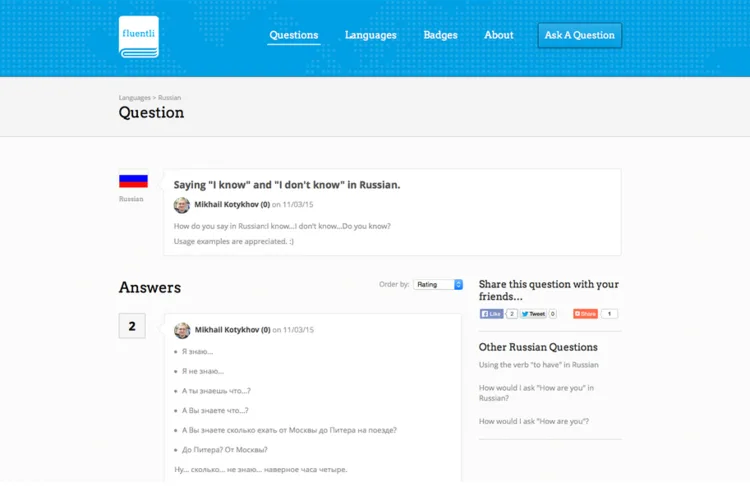Screen dimensions: 750x486
Task: Click the line about Москвы до Питера на поезде
Action: (289, 430)
